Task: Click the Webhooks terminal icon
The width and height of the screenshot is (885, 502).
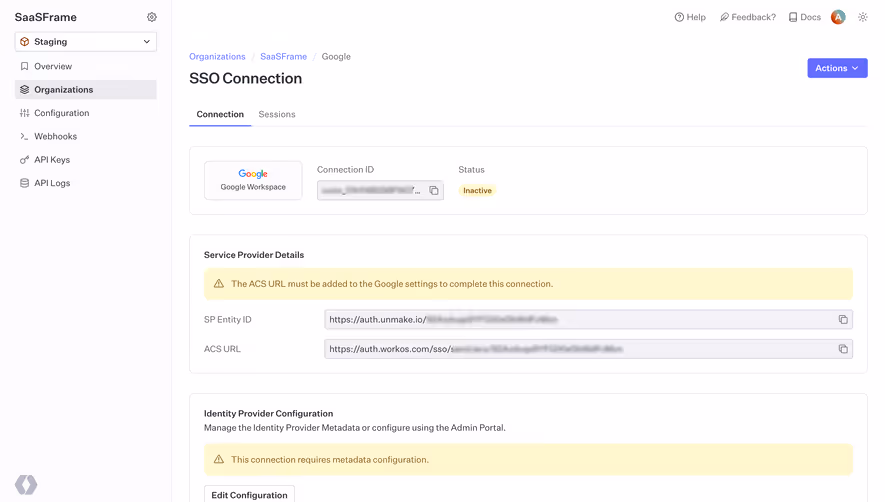Action: tap(24, 136)
